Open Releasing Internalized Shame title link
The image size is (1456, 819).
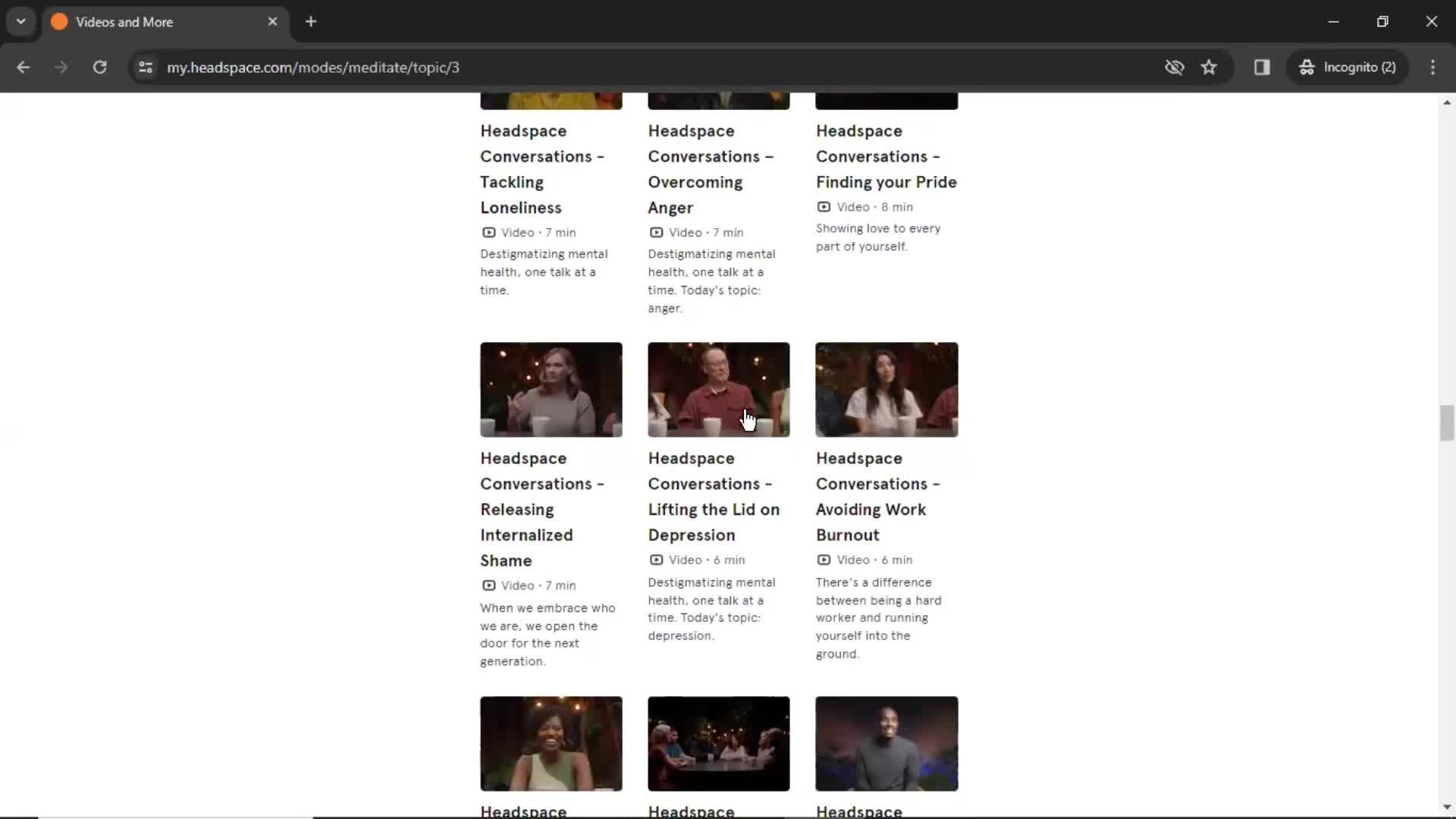tap(542, 510)
